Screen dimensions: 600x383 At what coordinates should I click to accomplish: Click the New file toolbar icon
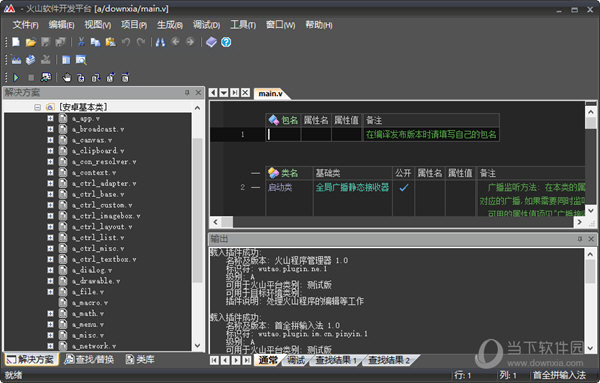click(16, 42)
